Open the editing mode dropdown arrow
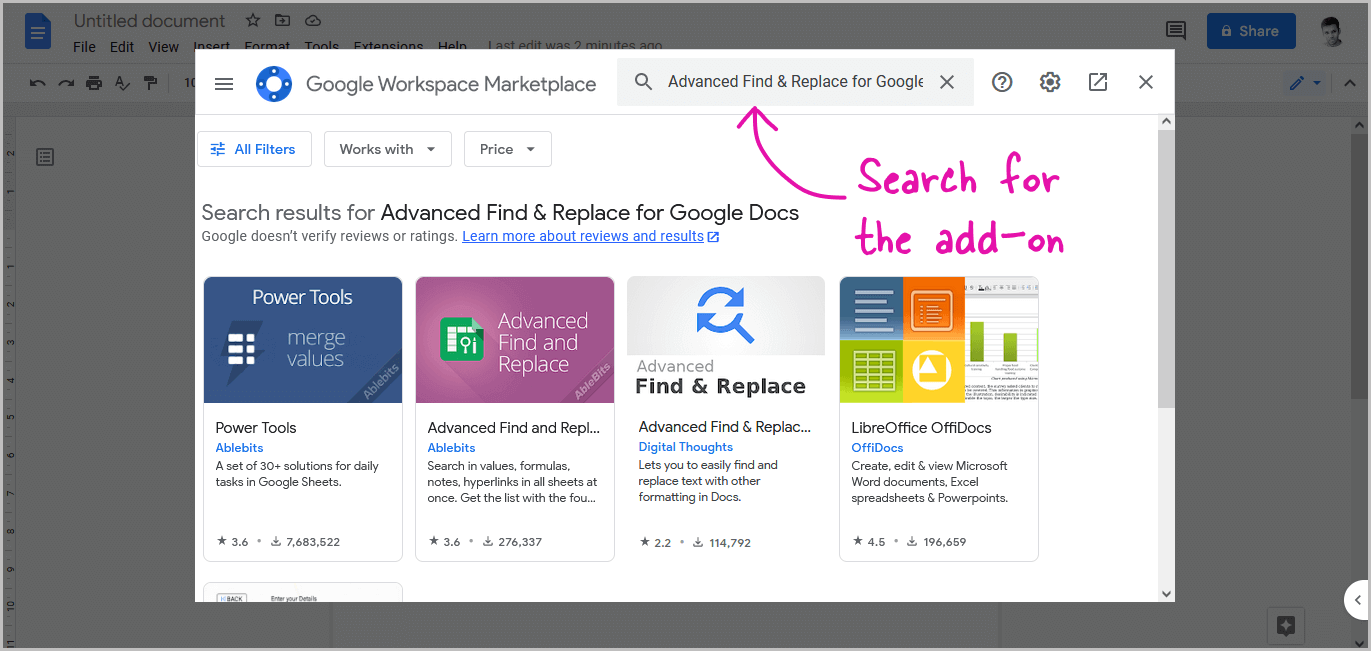The height and width of the screenshot is (651, 1371). tap(1318, 83)
